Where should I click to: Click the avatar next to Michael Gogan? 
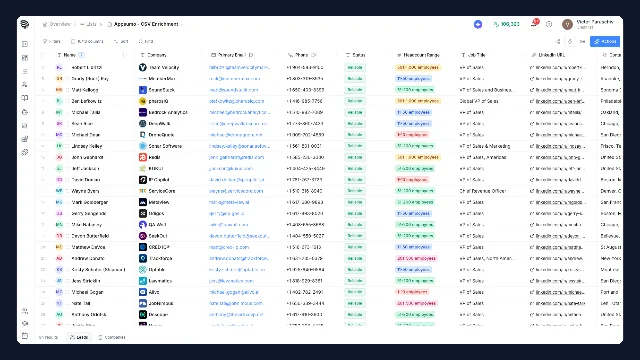tap(59, 292)
